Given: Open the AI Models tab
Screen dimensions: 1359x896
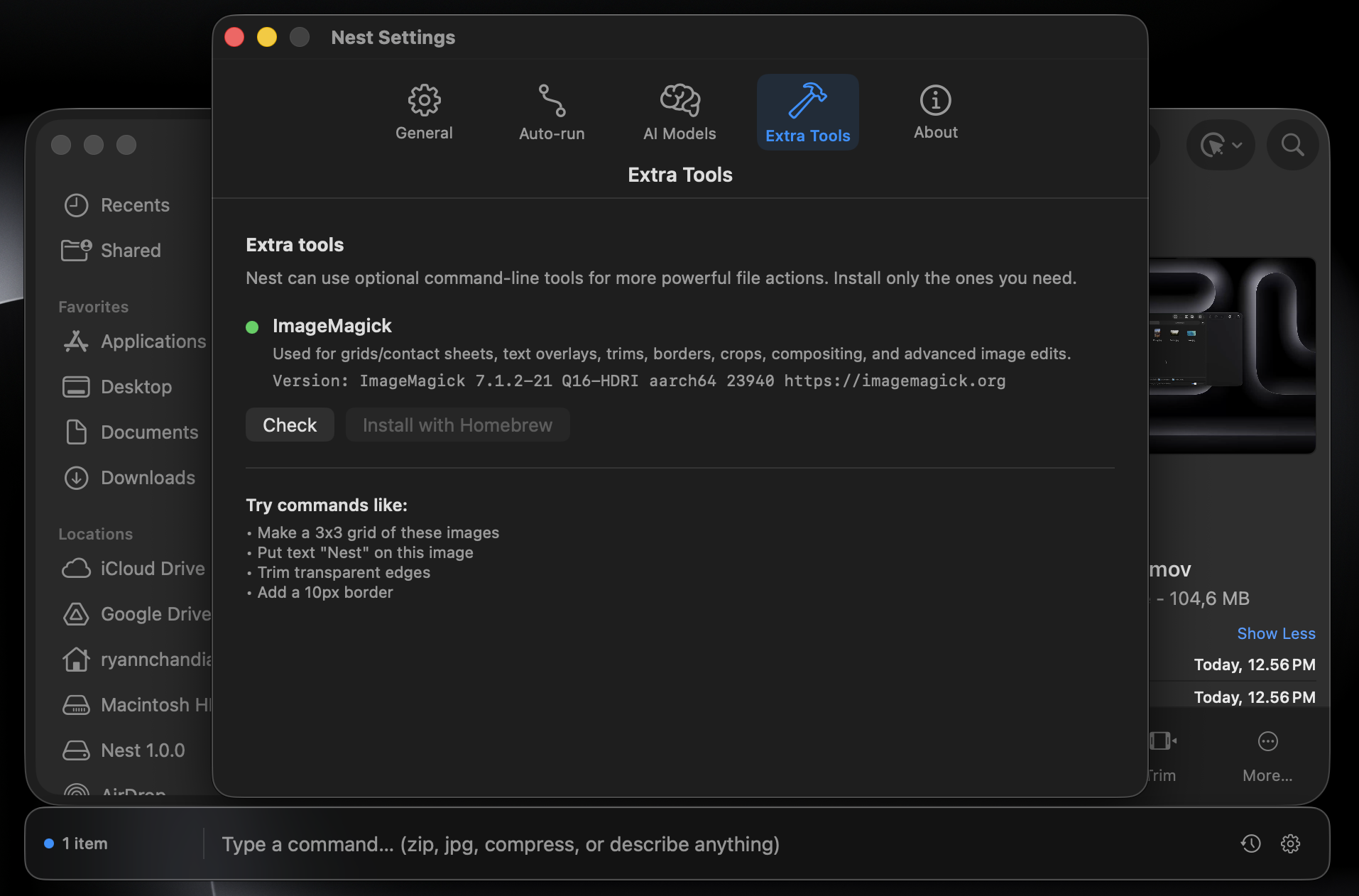Looking at the screenshot, I should click(679, 113).
